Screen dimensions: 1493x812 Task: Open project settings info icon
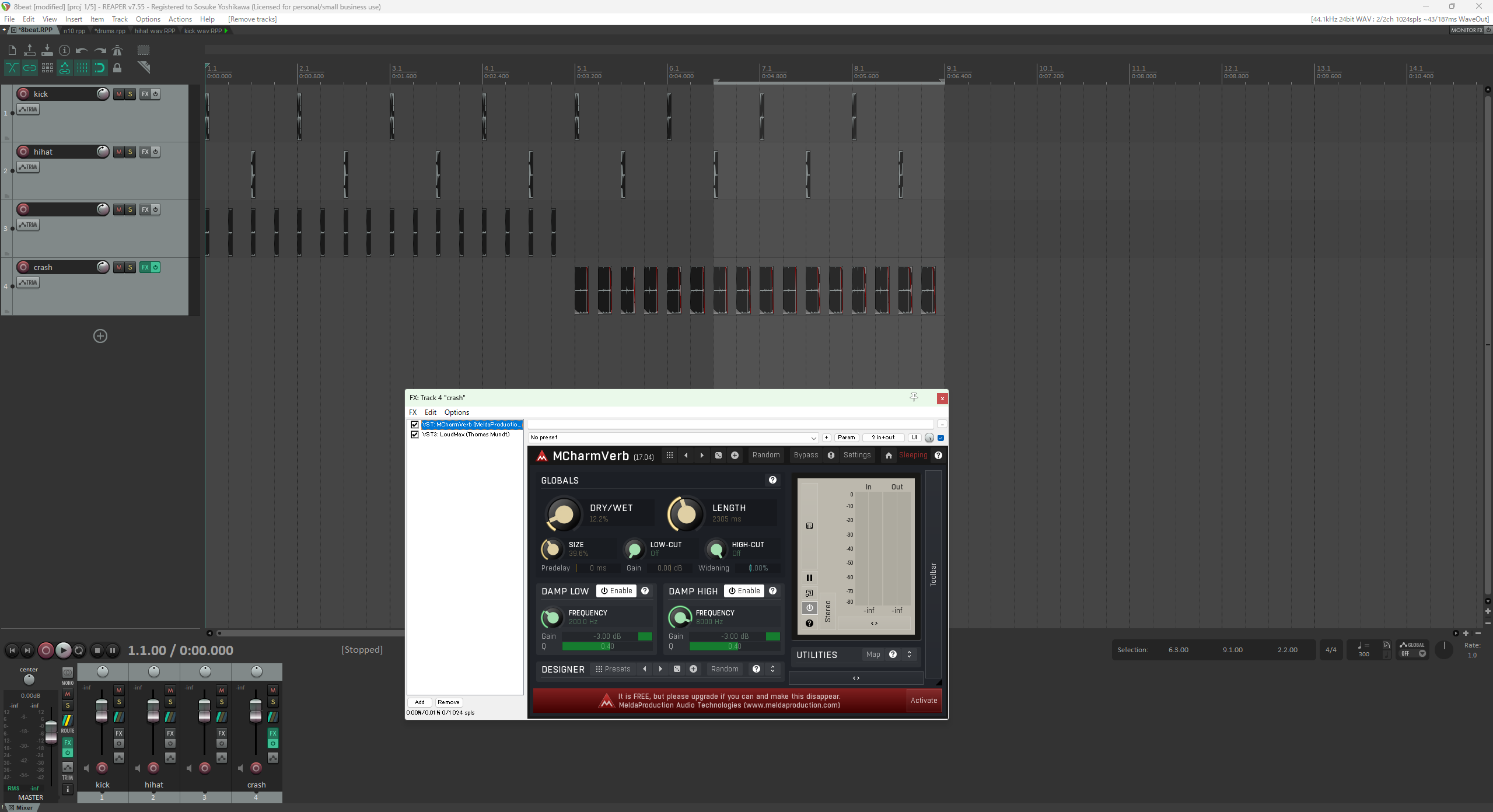[65, 50]
